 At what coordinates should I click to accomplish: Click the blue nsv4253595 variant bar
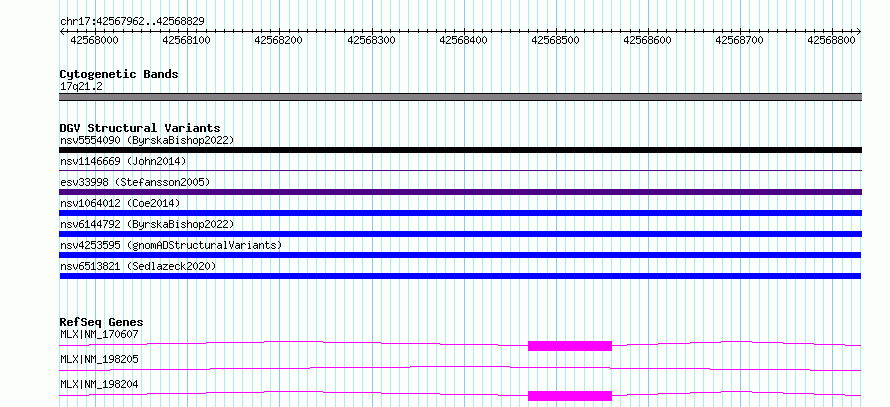coord(460,255)
